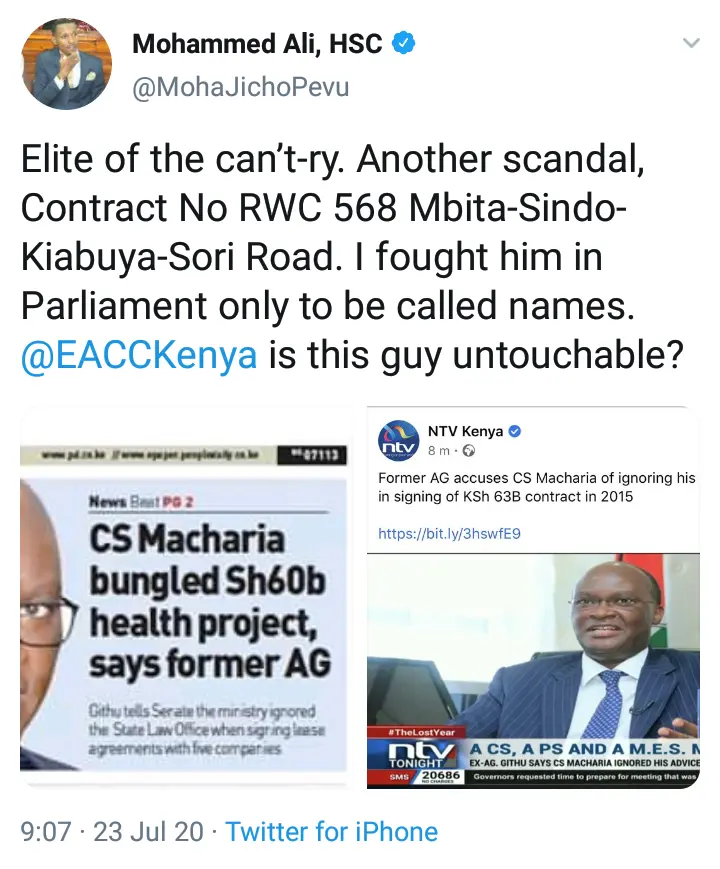Click the SMS 20686 ticker box

click(424, 777)
